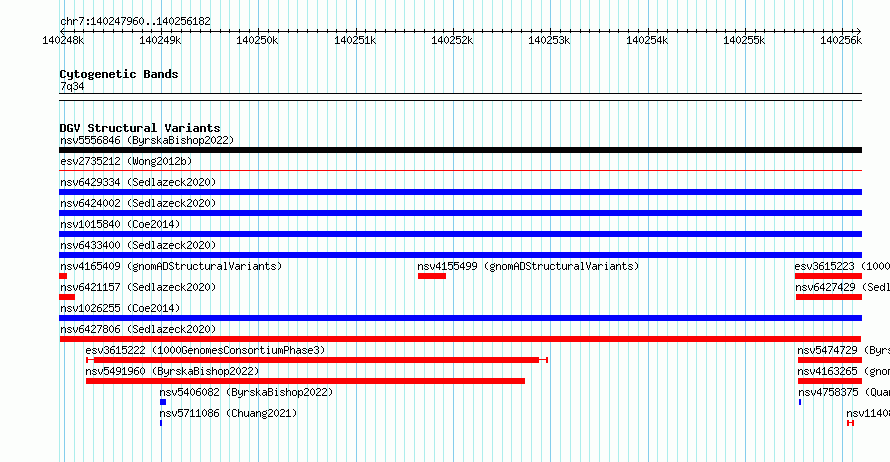890x462 pixels.
Task: Select the Cytogenetic Bands track title
Action: 119,74
